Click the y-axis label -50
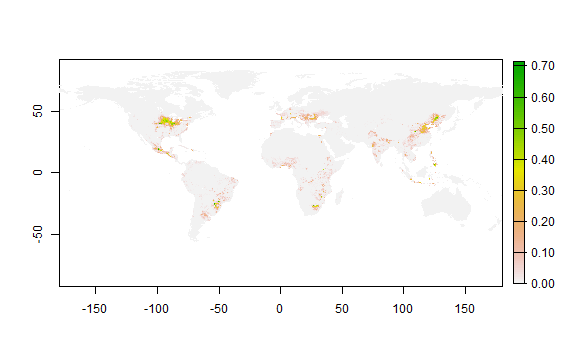This screenshot has height=360, width=576. (x=37, y=234)
